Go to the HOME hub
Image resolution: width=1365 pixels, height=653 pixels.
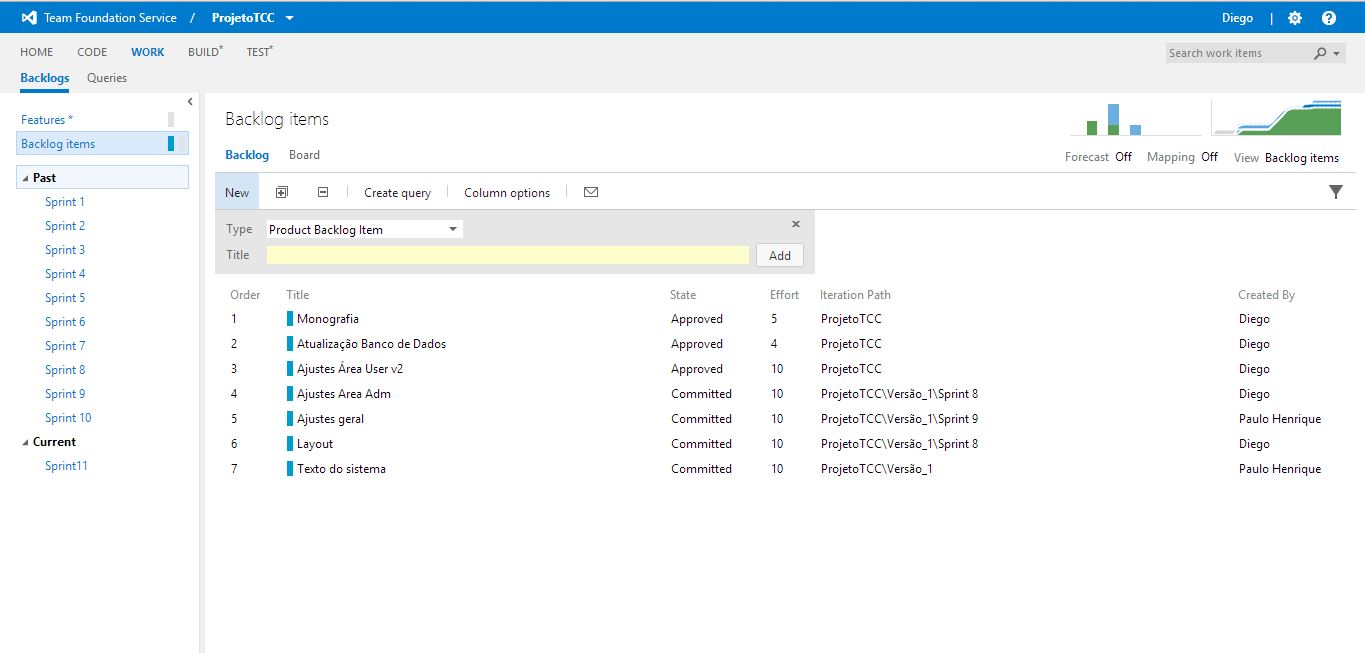(x=37, y=52)
